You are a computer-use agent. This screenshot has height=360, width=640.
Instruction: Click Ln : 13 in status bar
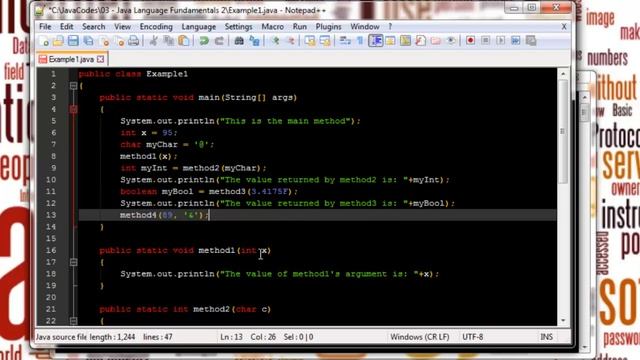pos(231,337)
